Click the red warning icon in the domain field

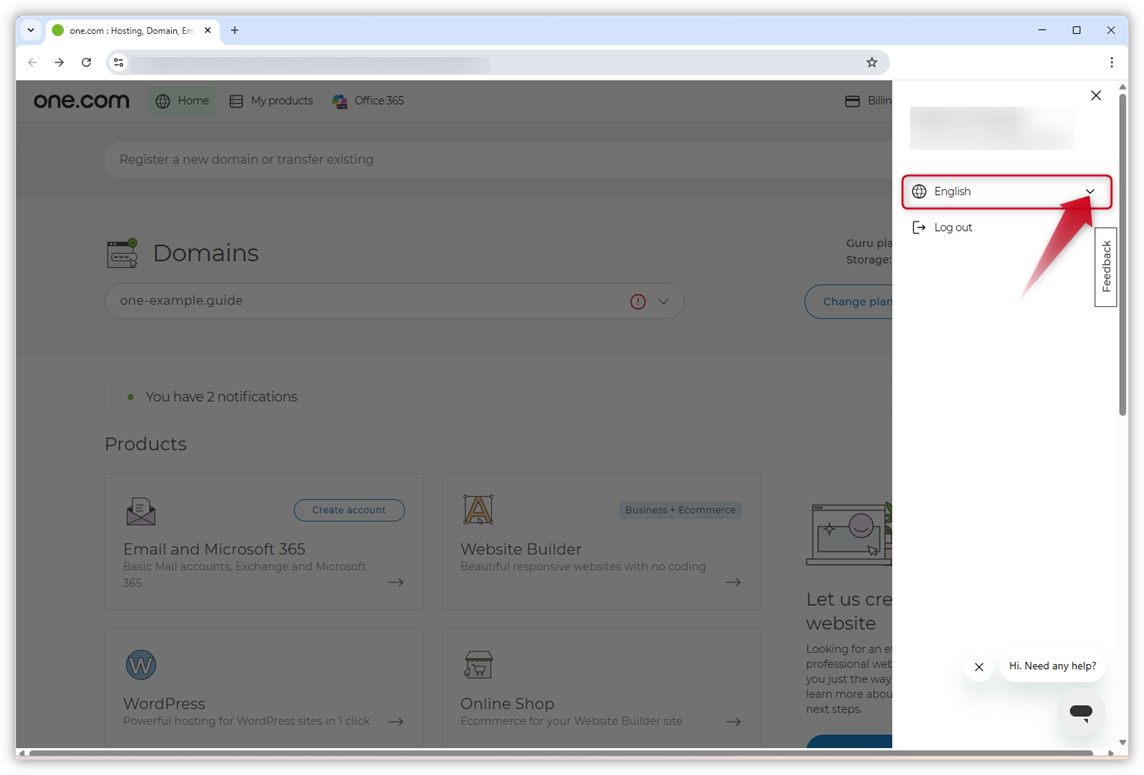(638, 301)
